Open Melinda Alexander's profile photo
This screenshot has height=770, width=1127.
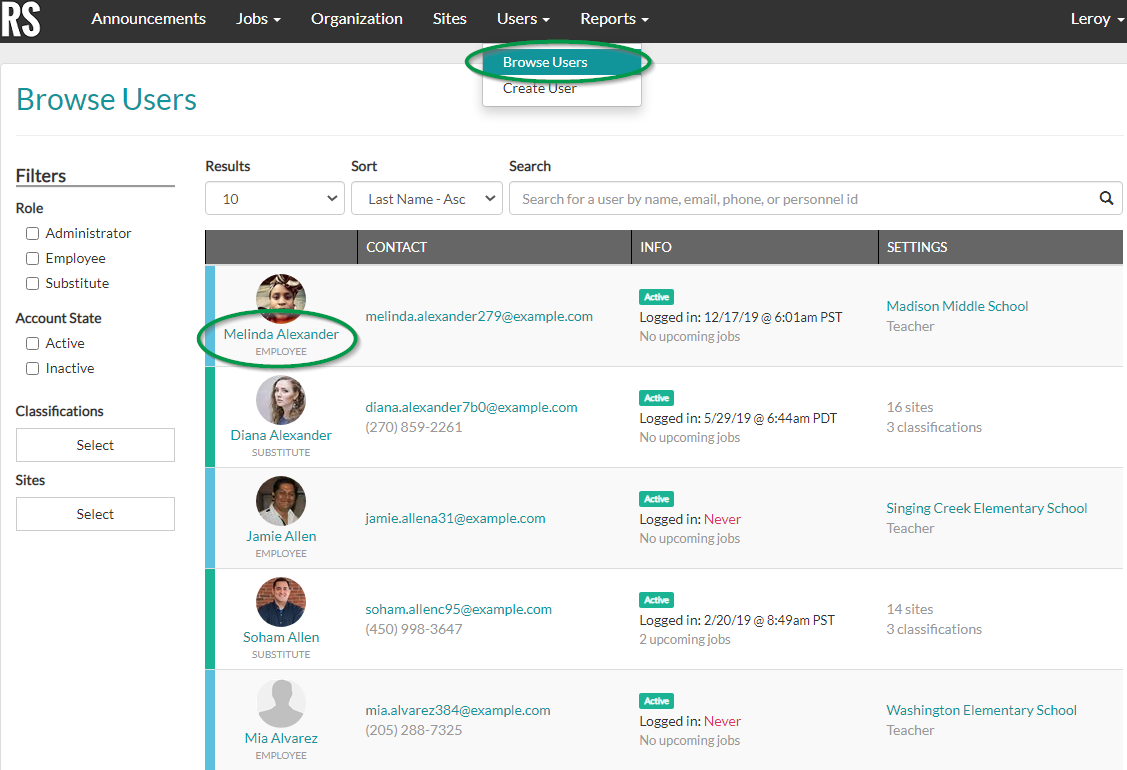[281, 297]
